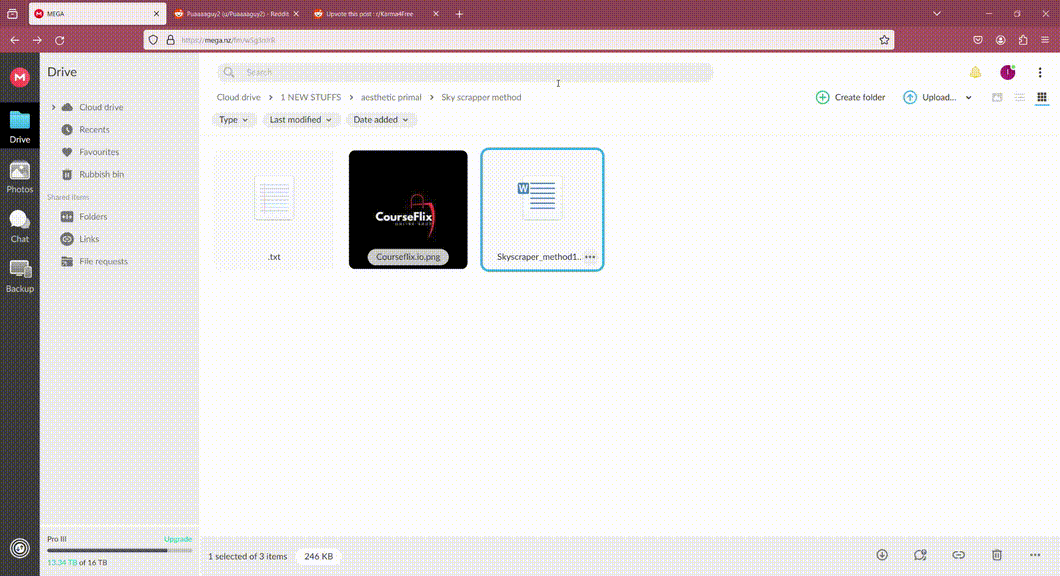Viewport: 1060px width, 576px height.
Task: Open Firefox extensions icon
Action: pos(1023,41)
